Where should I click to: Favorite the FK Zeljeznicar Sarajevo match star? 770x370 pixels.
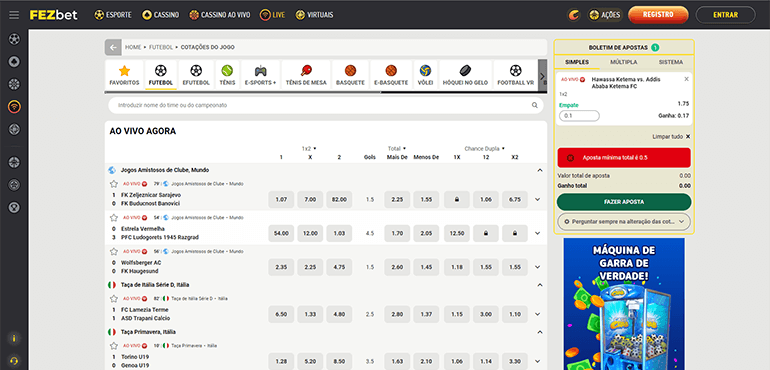click(113, 184)
